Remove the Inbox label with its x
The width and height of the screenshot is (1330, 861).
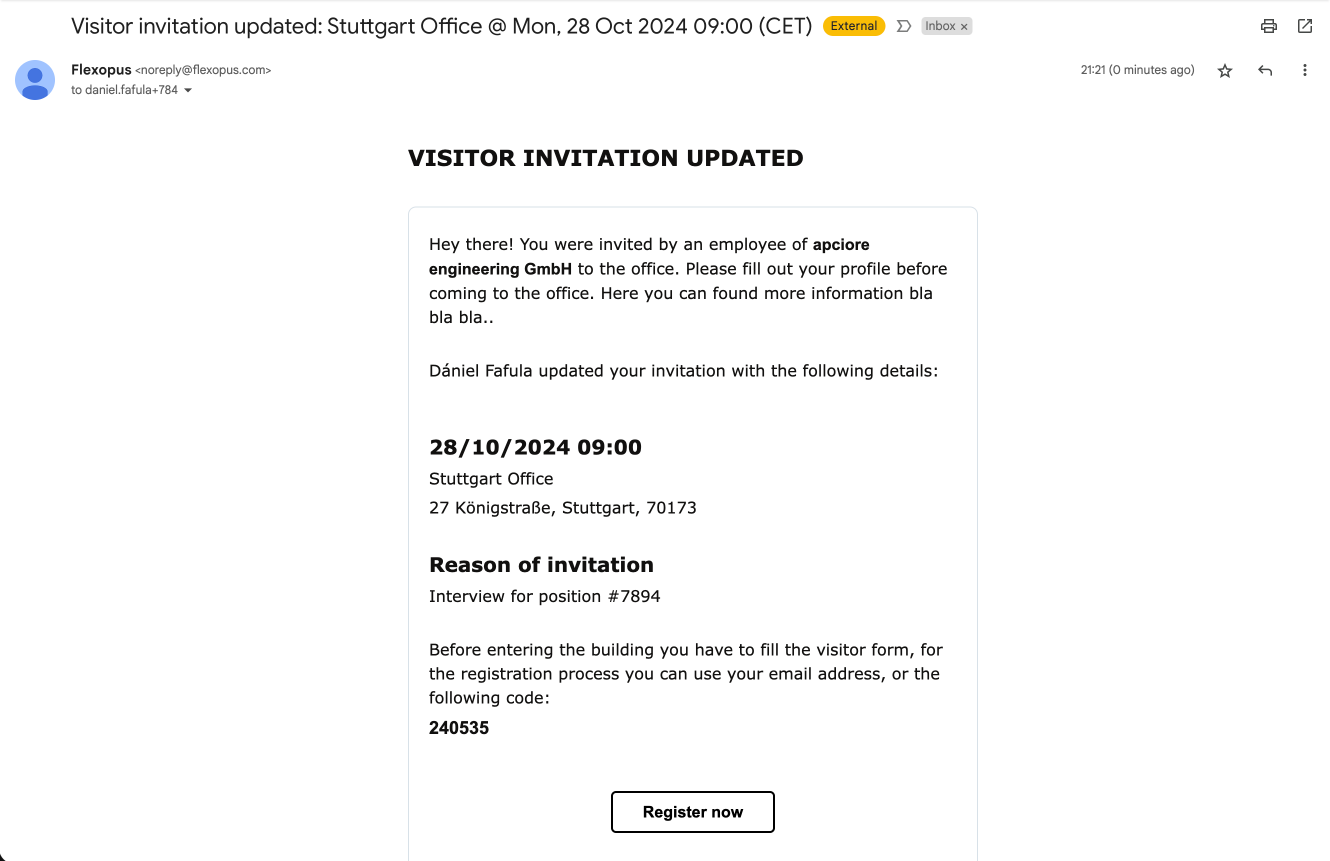coord(964,27)
